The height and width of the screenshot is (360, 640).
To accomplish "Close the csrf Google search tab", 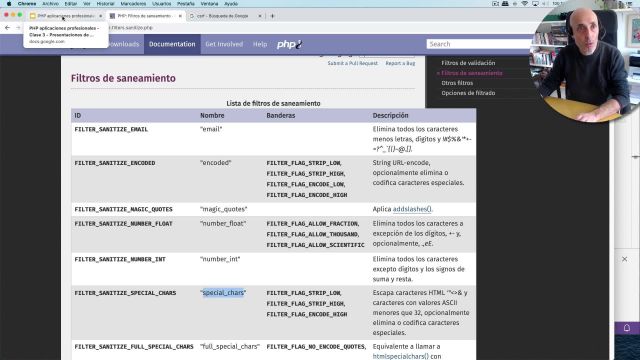I will pos(260,16).
